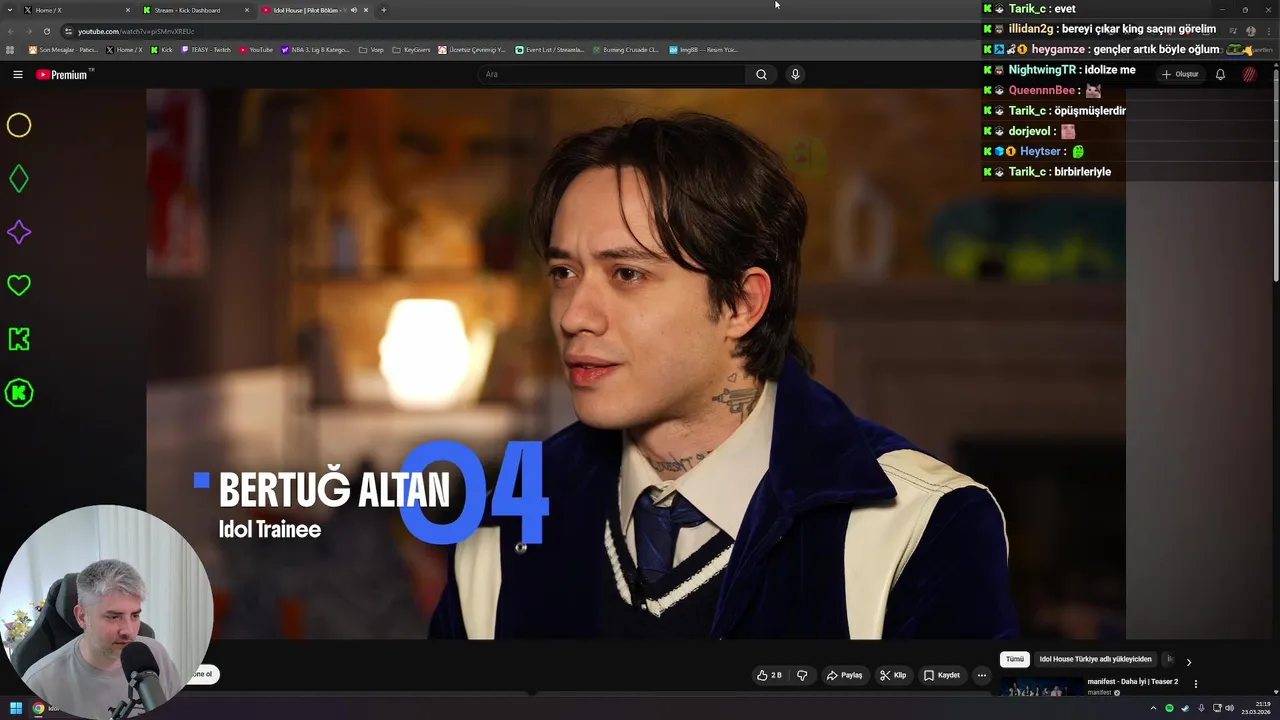
Task: Open NBA 3. Lig bookmark
Action: pos(316,49)
